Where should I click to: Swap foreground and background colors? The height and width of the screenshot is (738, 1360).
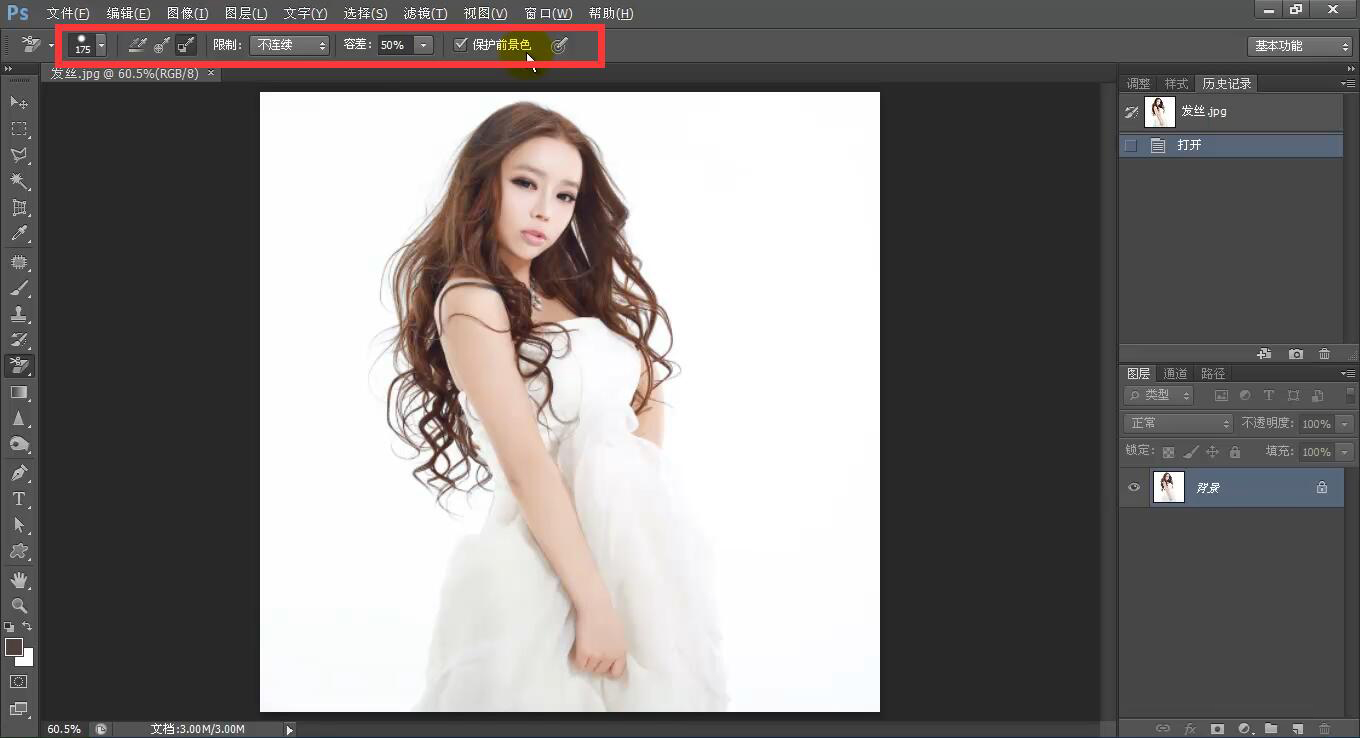click(28, 627)
